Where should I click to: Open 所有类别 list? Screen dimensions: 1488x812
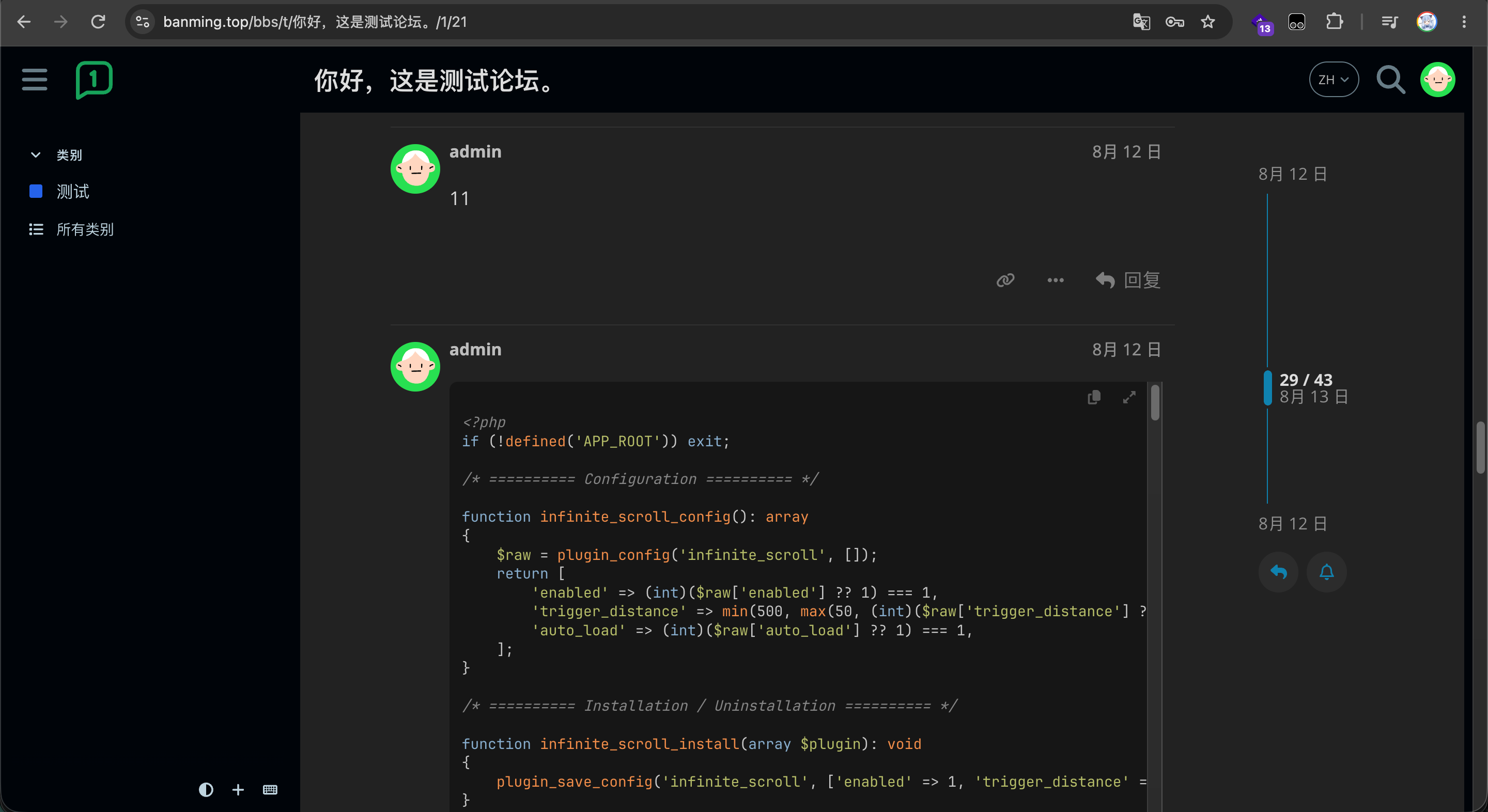(71, 229)
